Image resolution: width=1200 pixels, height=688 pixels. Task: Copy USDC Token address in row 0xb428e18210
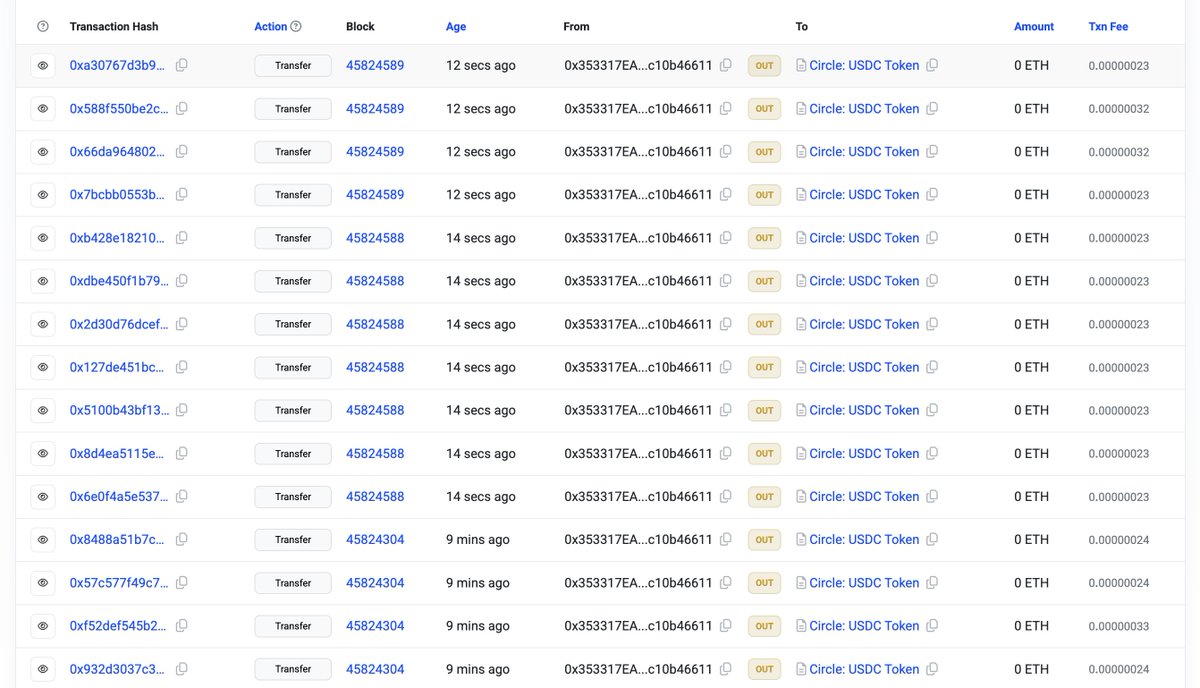pyautogui.click(x=932, y=237)
